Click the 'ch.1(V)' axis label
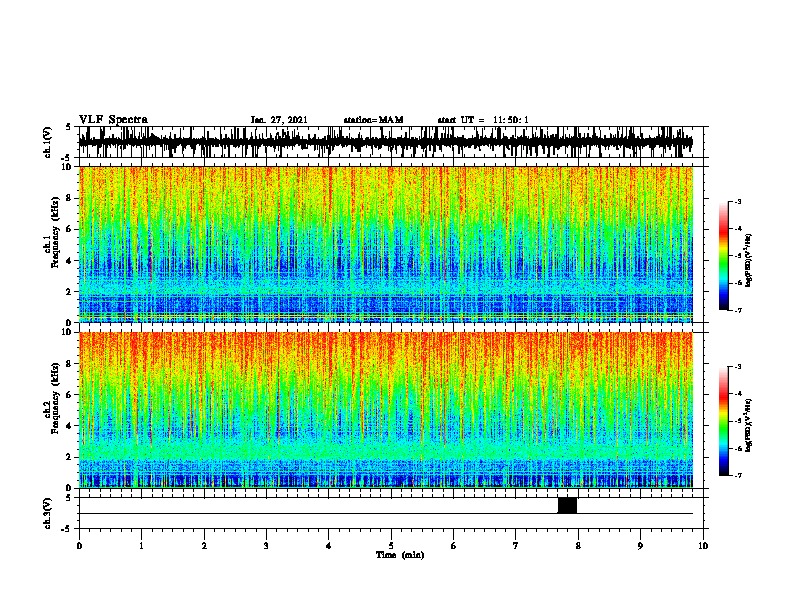 pos(47,142)
